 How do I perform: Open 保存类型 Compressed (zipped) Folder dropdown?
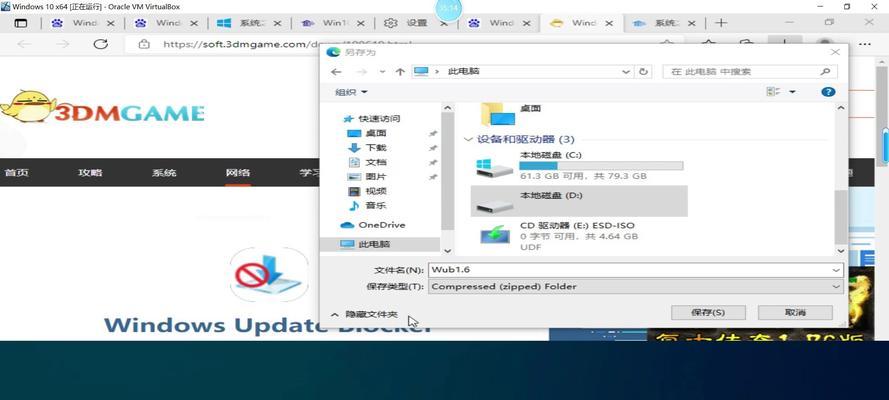pyautogui.click(x=636, y=287)
